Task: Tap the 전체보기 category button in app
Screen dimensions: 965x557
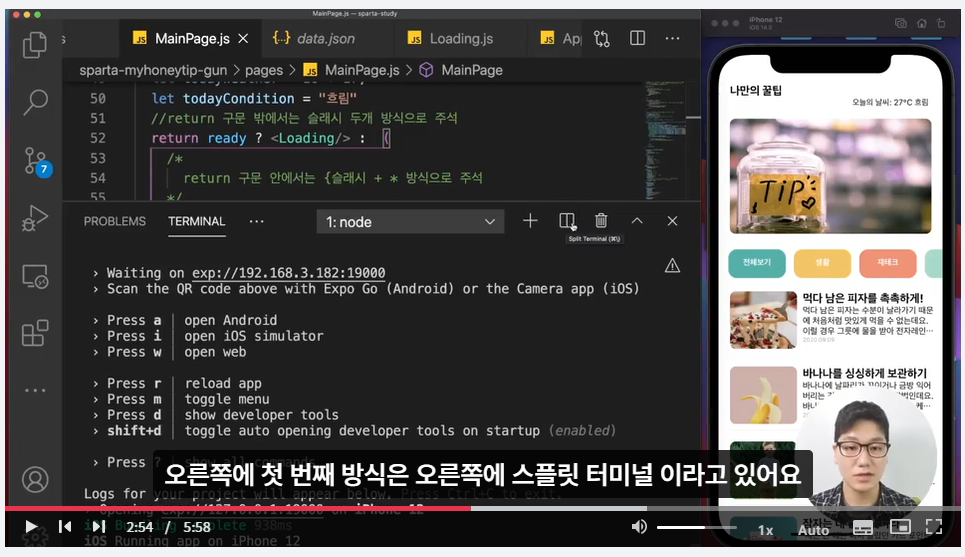Action: 756,263
